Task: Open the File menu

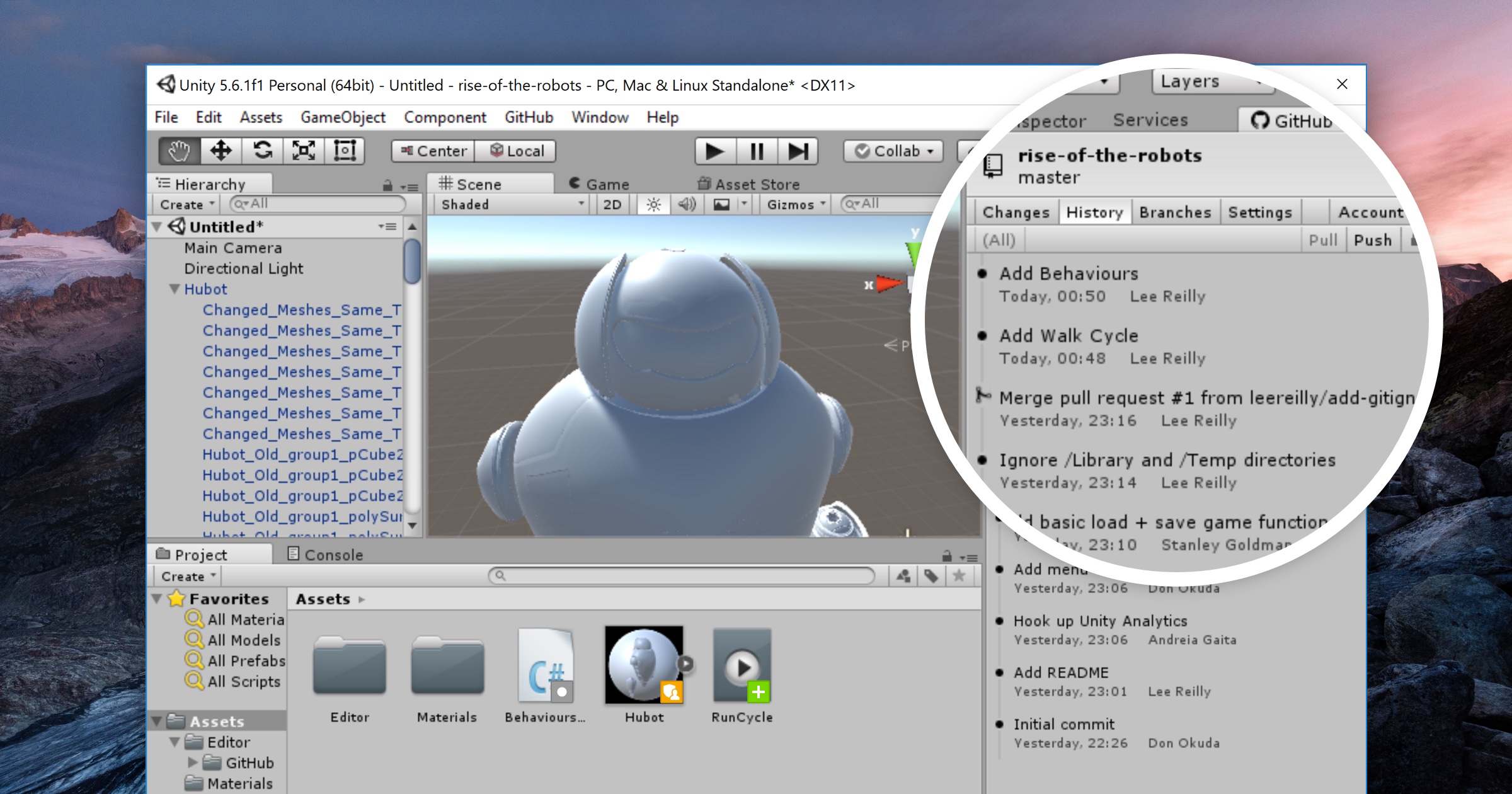Action: (166, 117)
